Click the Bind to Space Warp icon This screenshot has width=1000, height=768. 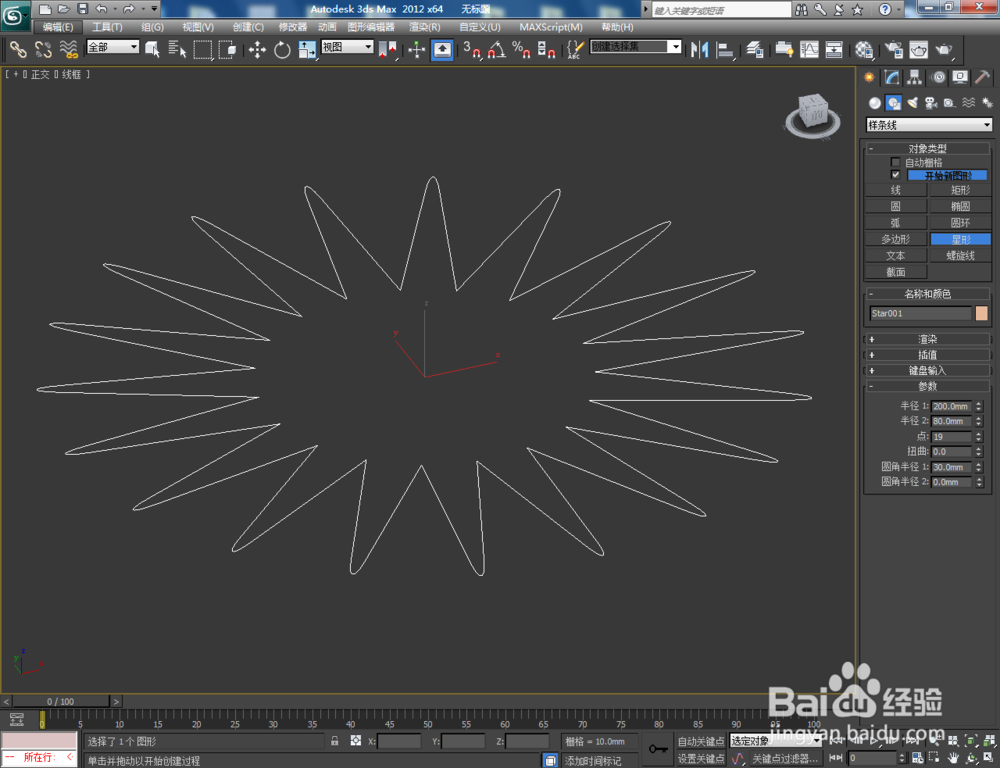coord(68,49)
